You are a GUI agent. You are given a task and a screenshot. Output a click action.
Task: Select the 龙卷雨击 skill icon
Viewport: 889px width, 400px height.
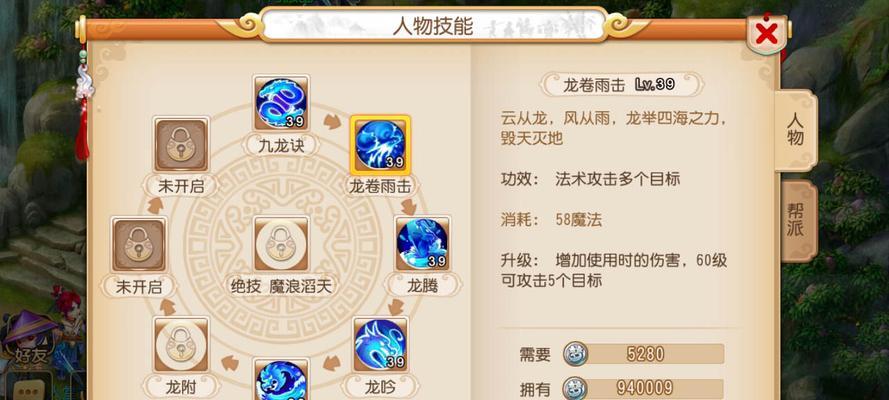coord(380,145)
